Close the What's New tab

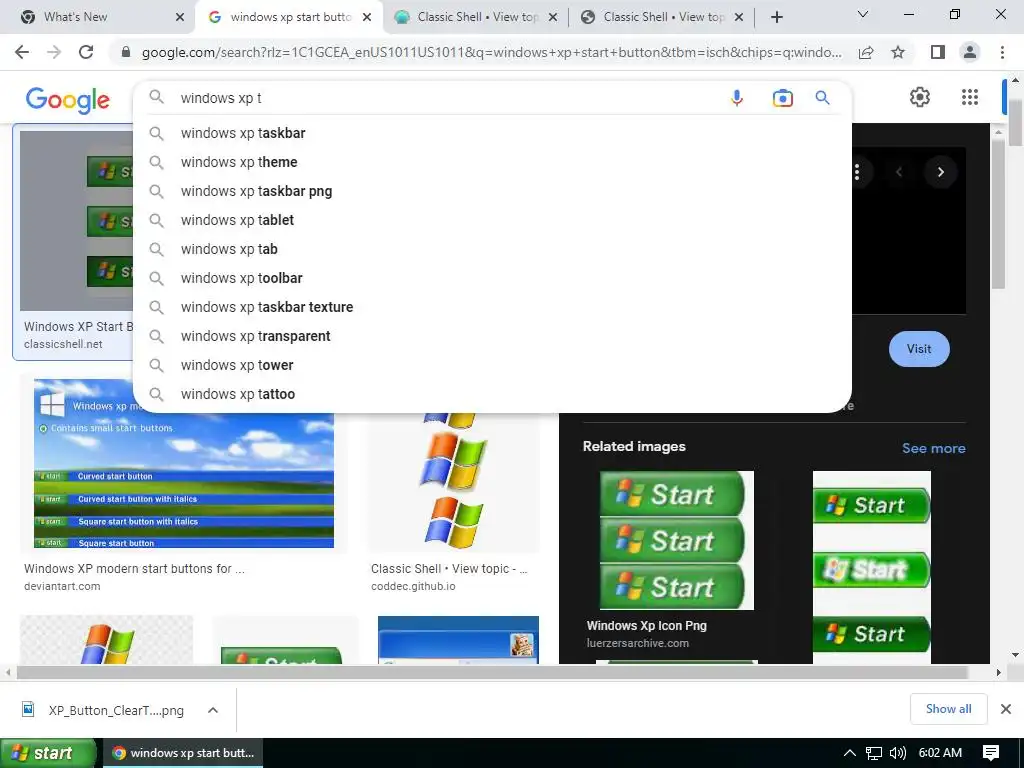[180, 17]
